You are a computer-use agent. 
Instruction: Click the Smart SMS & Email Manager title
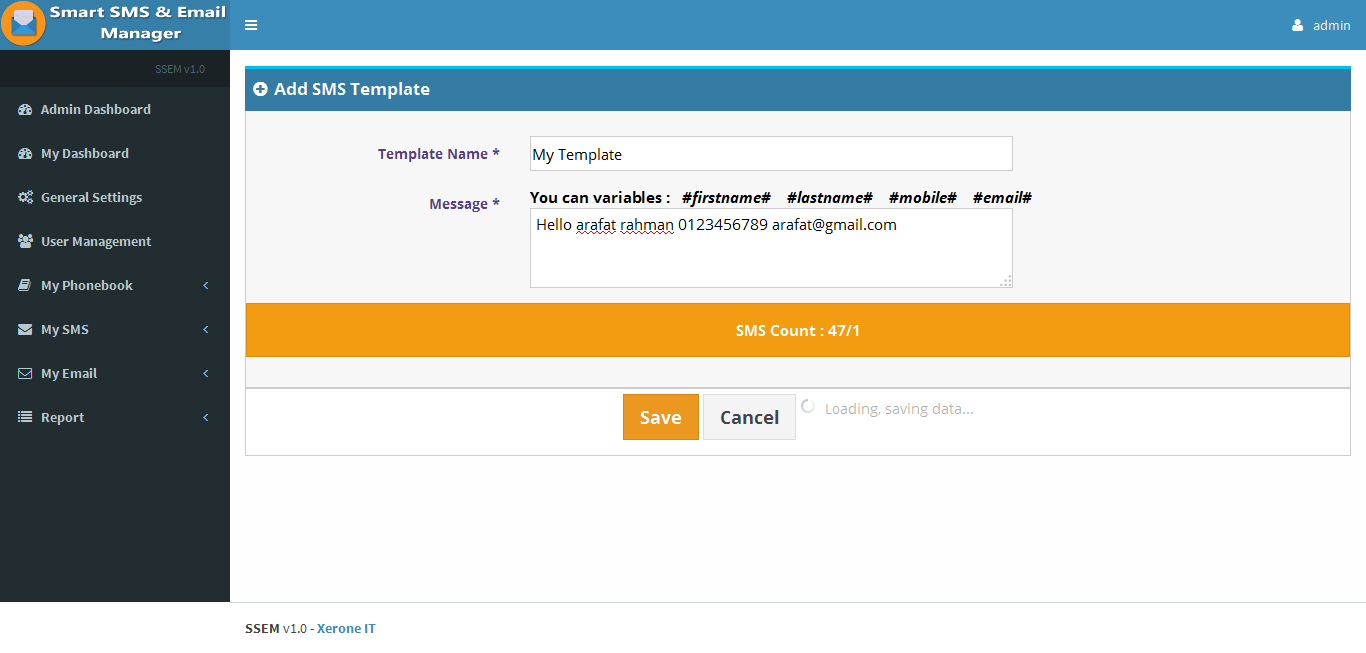pyautogui.click(x=139, y=23)
